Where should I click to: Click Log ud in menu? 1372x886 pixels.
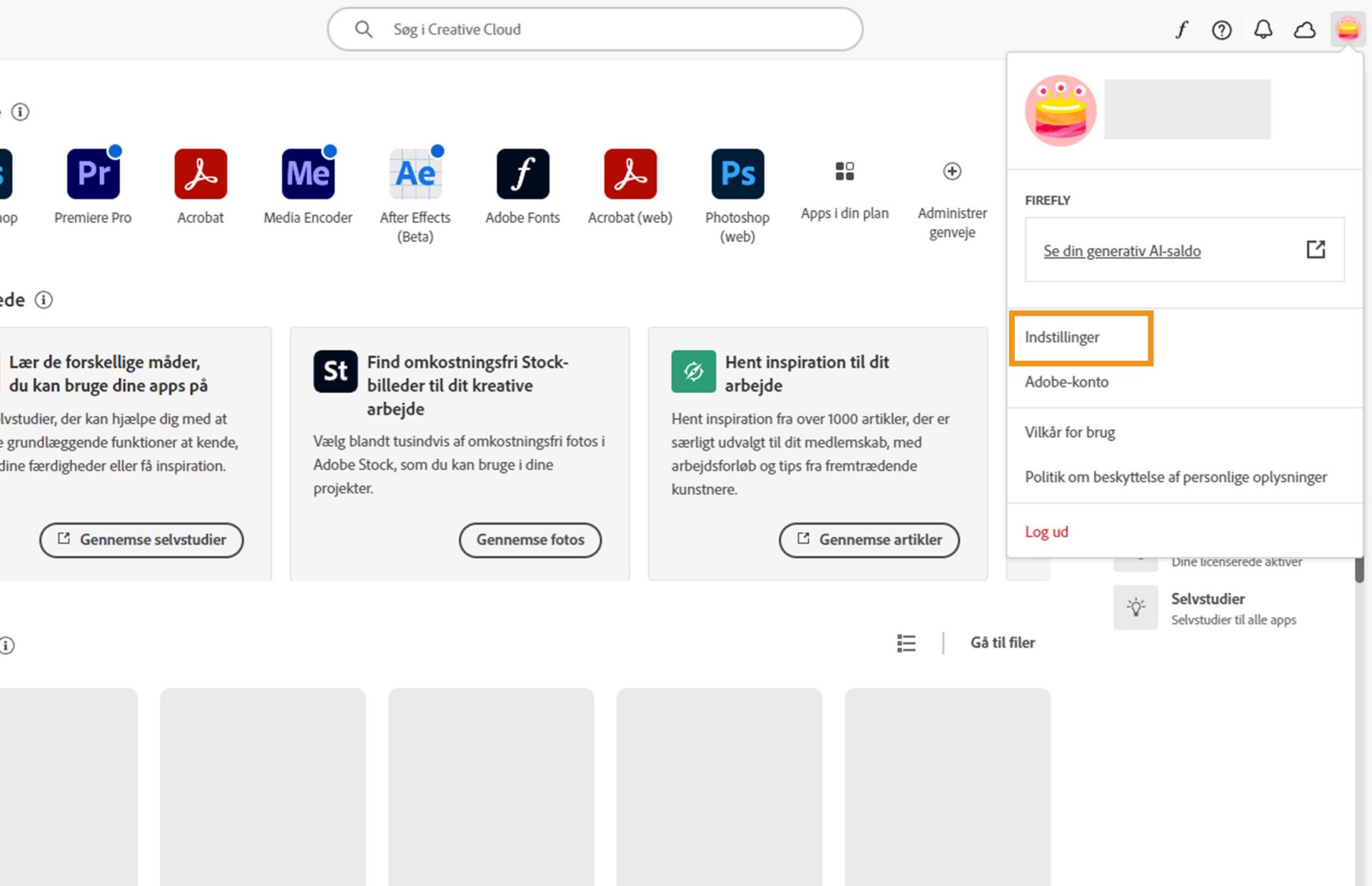pos(1046,532)
